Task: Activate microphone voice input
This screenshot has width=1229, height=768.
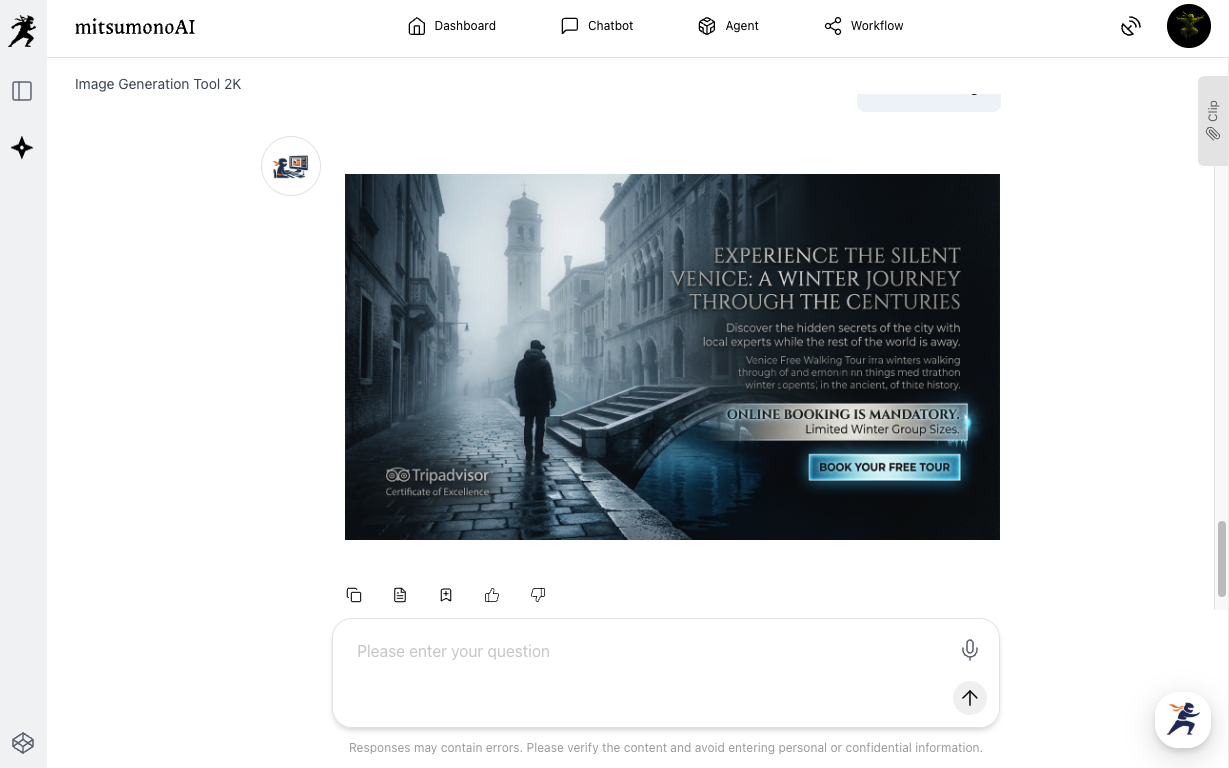Action: (x=969, y=650)
